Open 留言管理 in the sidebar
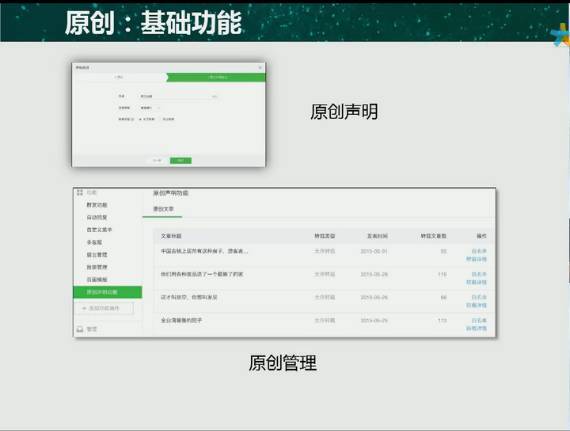570x431 pixels. [97, 255]
